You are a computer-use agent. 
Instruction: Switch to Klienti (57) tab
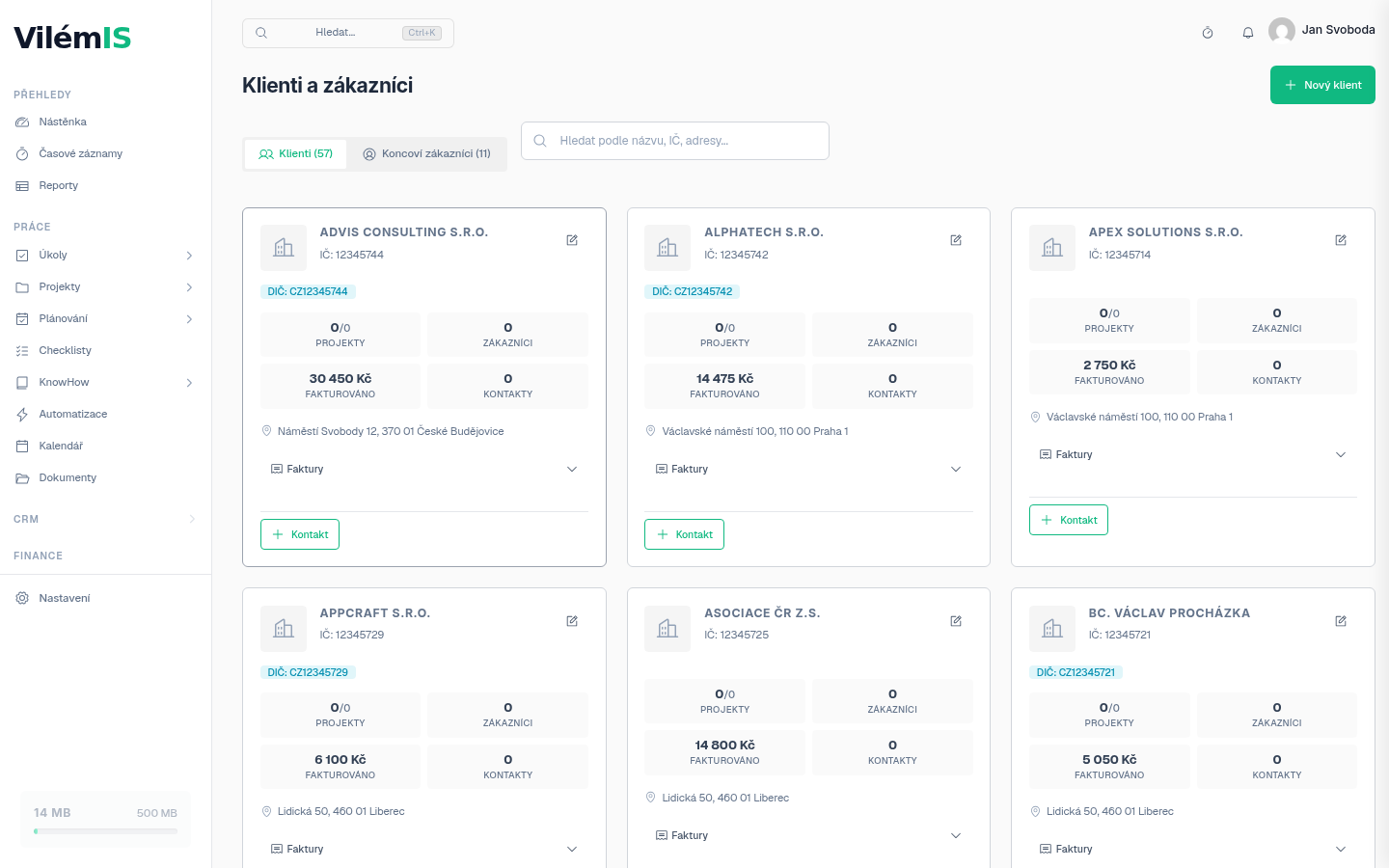(295, 154)
